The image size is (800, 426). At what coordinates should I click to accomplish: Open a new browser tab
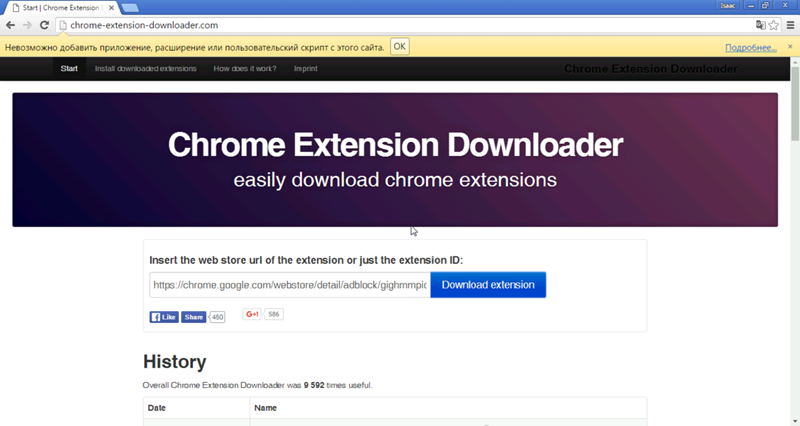pos(130,8)
